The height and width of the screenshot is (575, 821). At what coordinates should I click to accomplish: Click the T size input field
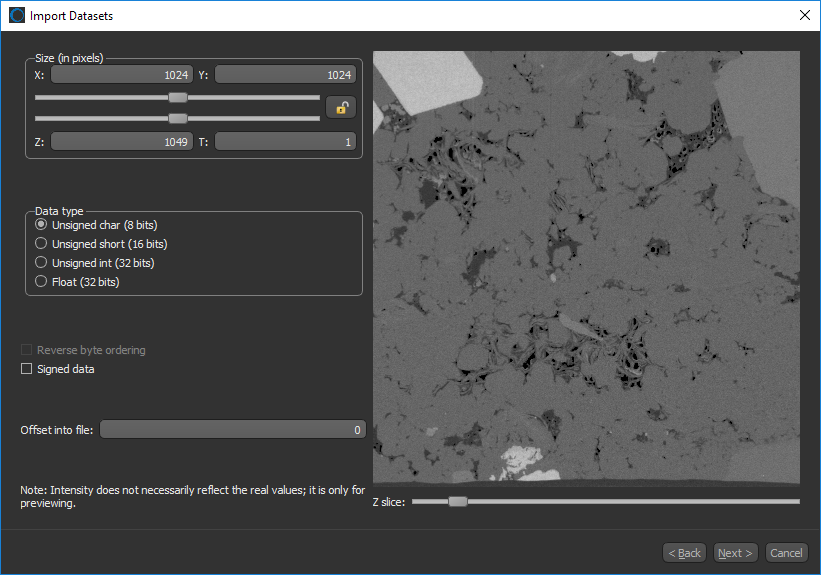coord(284,142)
